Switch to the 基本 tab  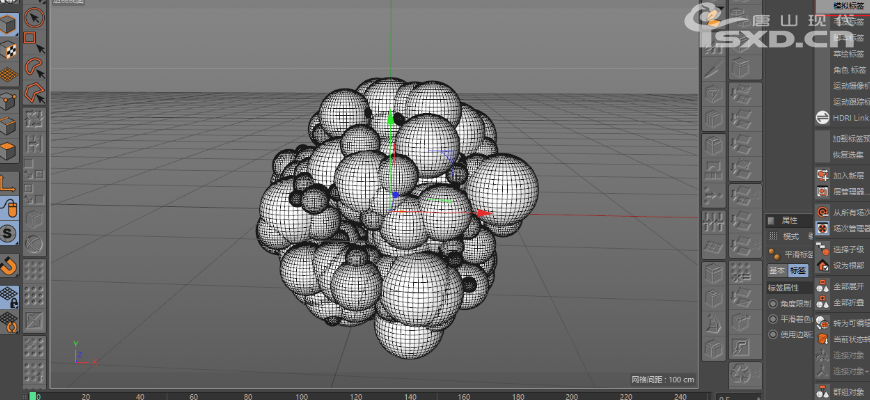[x=777, y=270]
